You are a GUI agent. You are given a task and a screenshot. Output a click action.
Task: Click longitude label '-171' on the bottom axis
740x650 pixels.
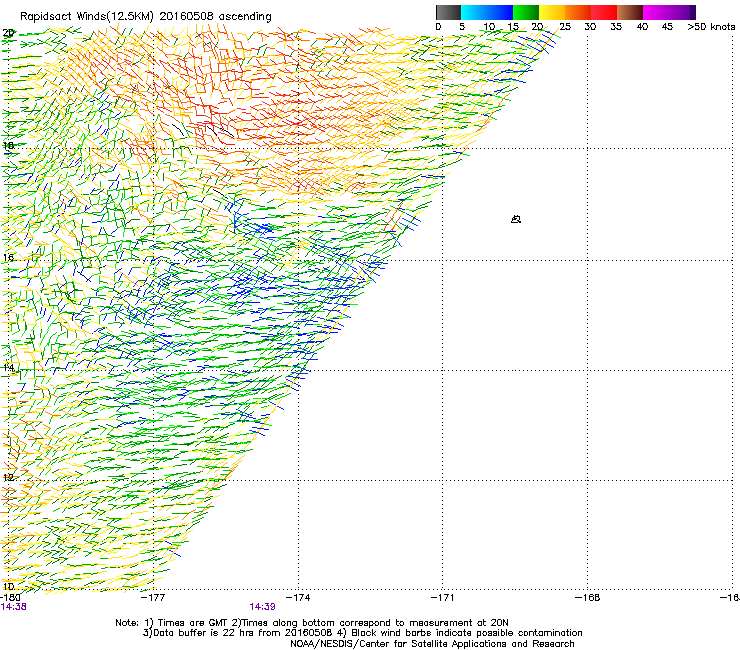(x=443, y=598)
